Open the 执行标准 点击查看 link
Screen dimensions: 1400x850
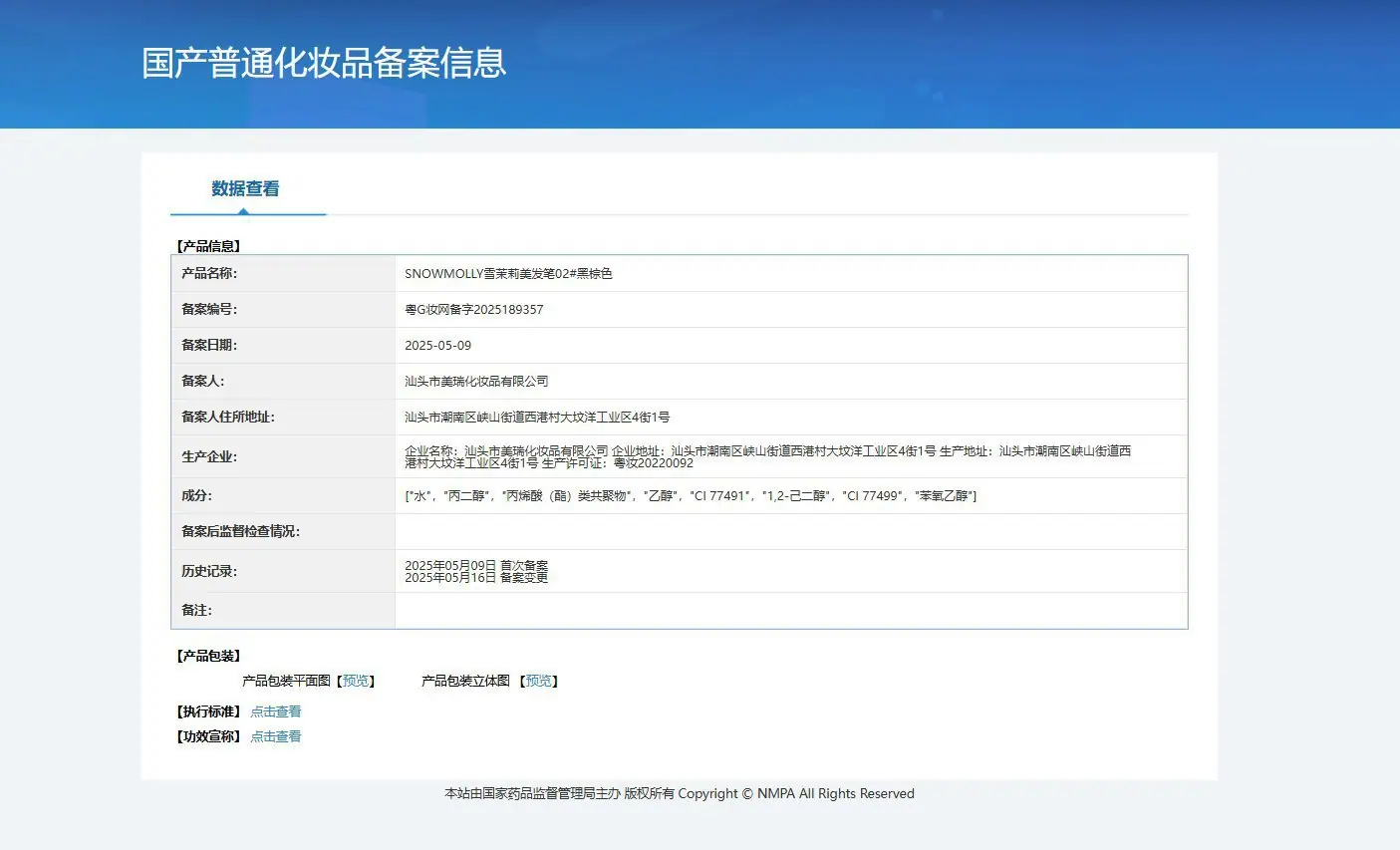pyautogui.click(x=276, y=711)
